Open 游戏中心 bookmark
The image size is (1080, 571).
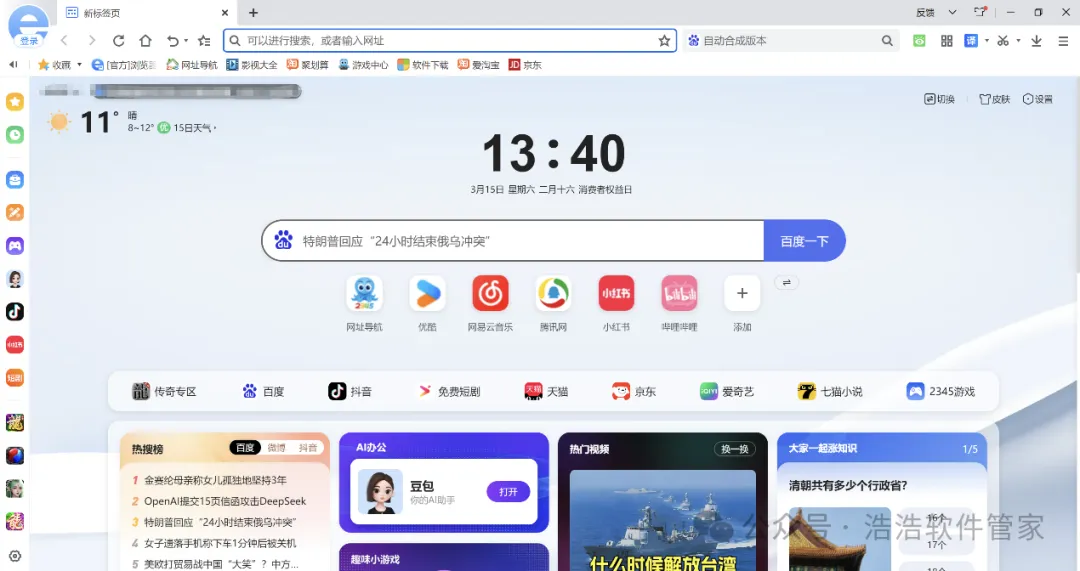(363, 65)
